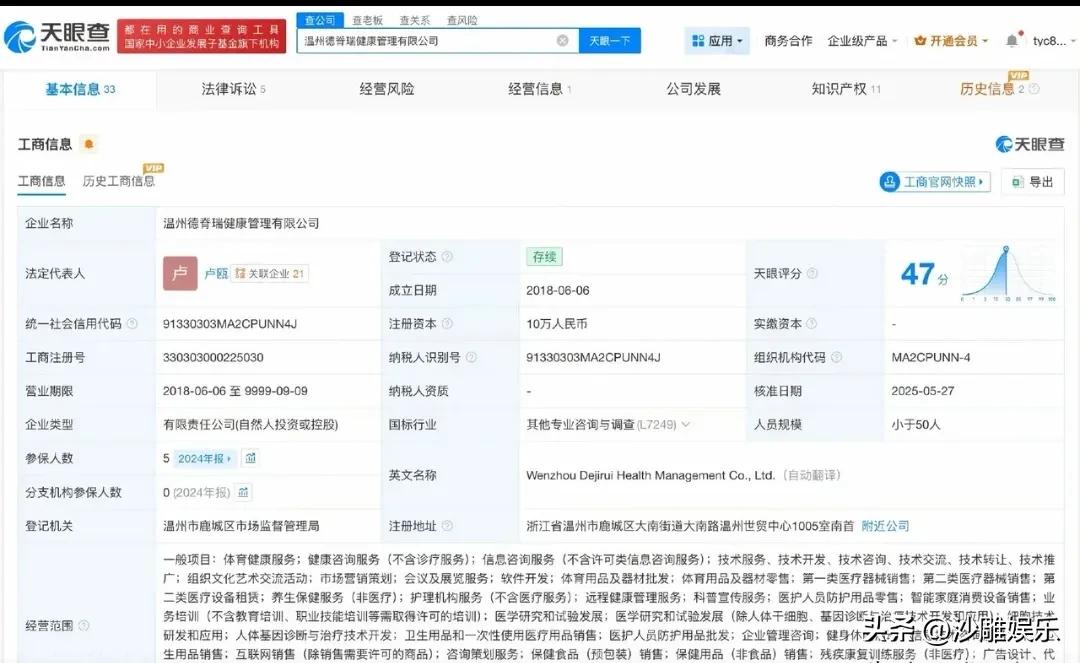
Task: Clear the search box with the X icon
Action: tap(563, 41)
